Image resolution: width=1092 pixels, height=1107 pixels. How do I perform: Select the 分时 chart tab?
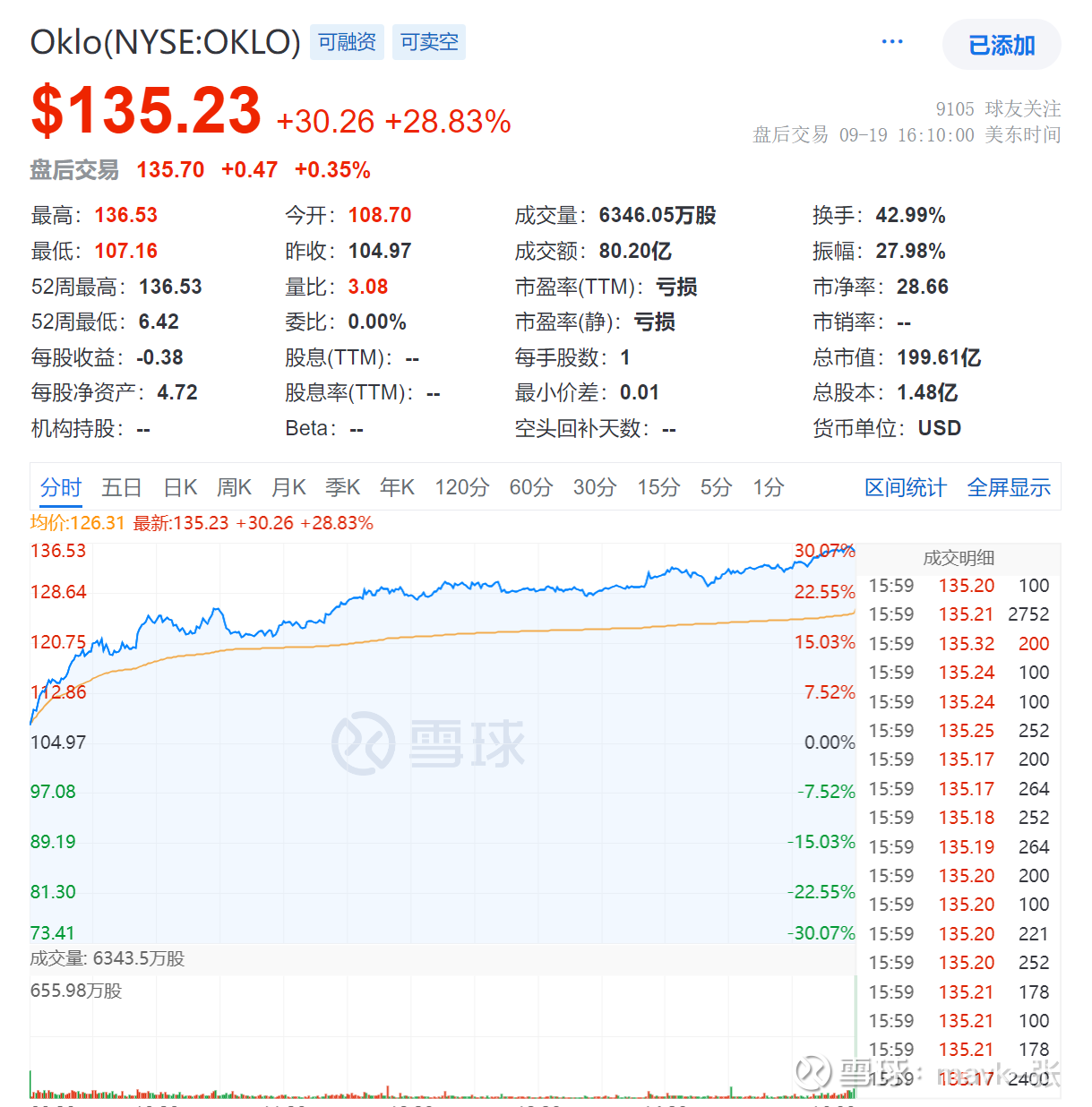(61, 487)
